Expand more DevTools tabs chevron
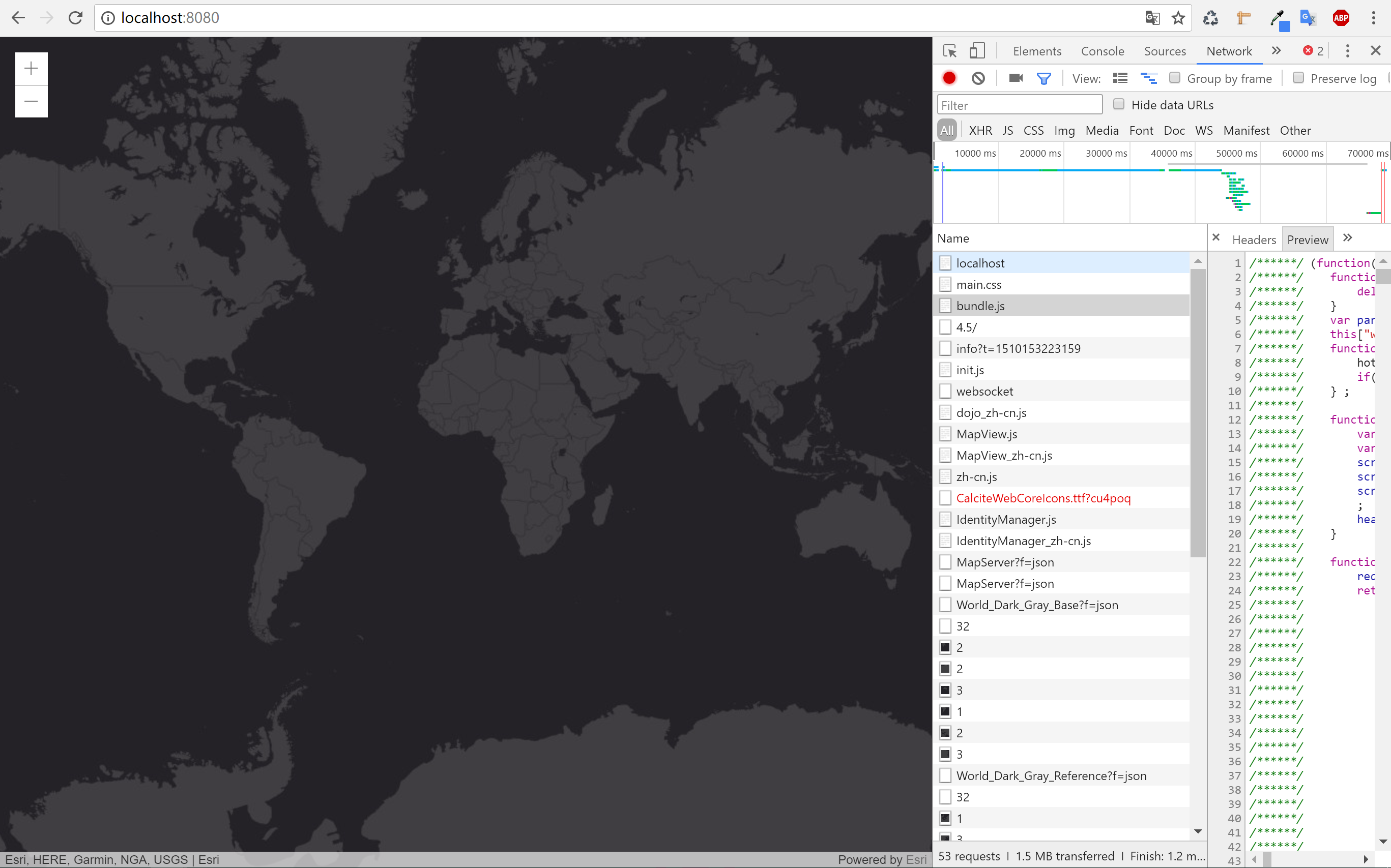This screenshot has height=868, width=1391. click(1276, 50)
